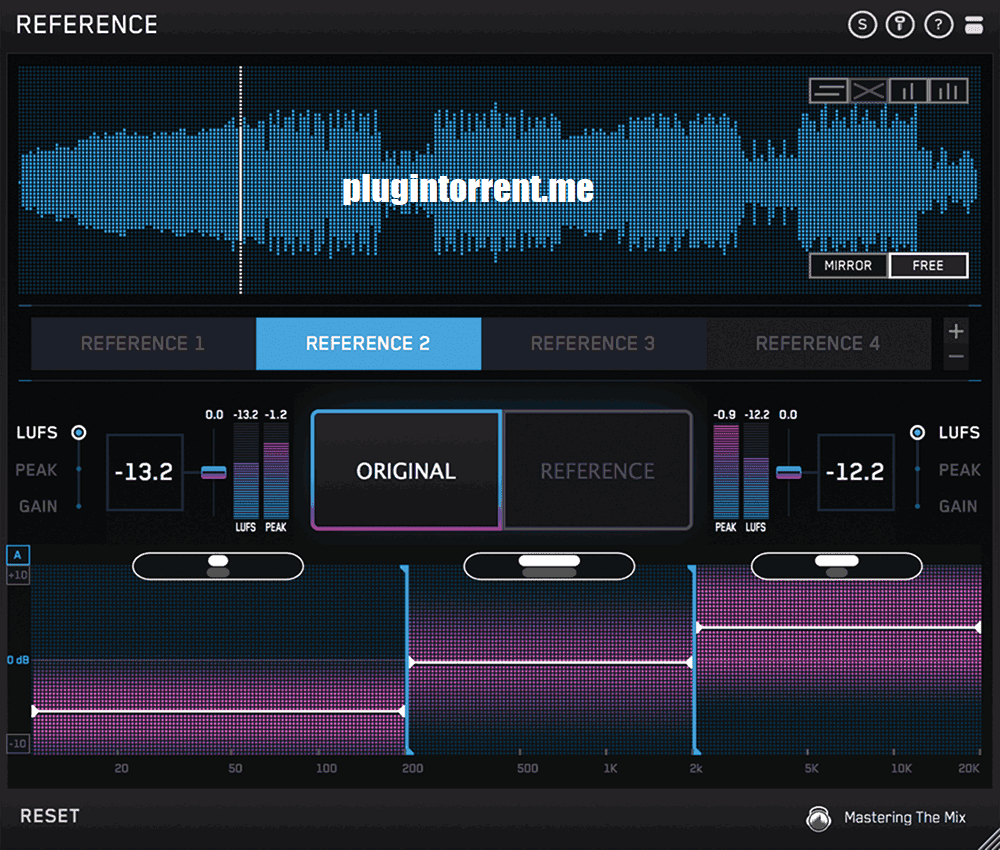Click the high band stereo width pill
Image resolution: width=1000 pixels, height=850 pixels.
[x=837, y=566]
